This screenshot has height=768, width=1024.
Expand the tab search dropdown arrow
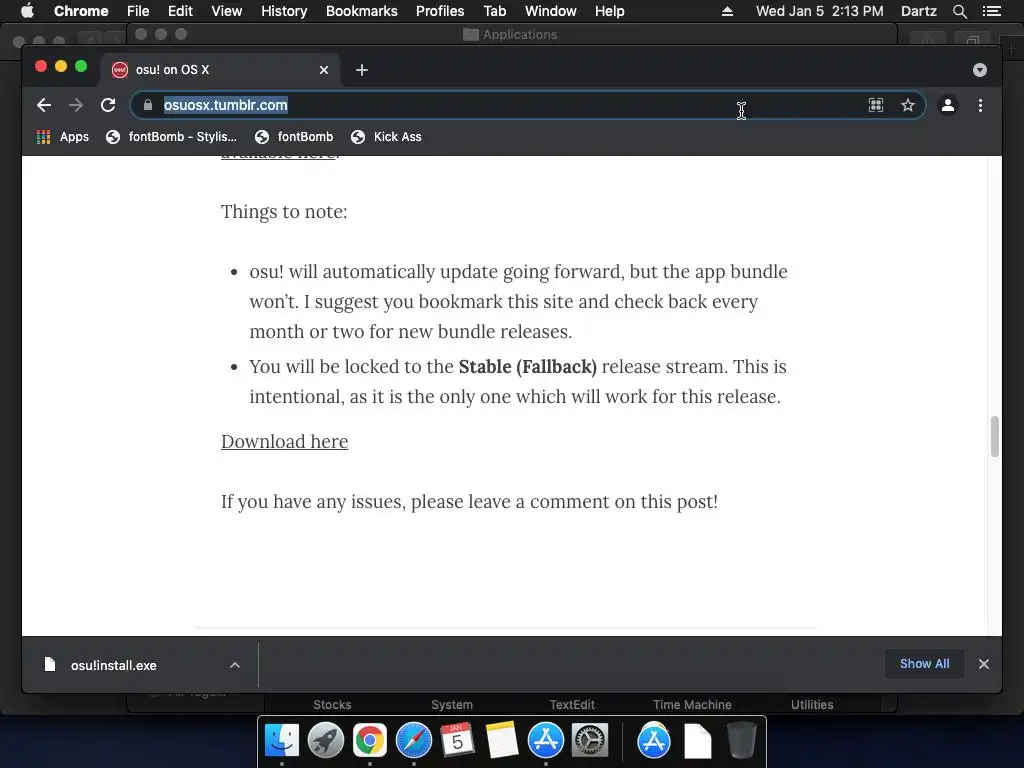point(980,70)
